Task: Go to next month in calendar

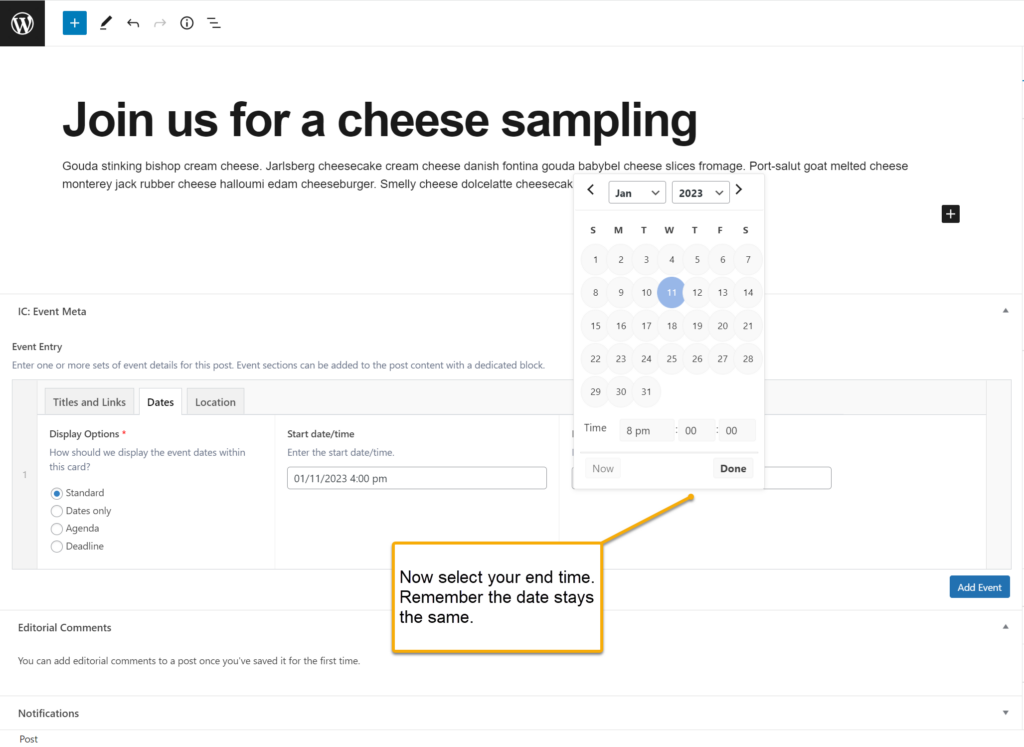Action: click(739, 189)
